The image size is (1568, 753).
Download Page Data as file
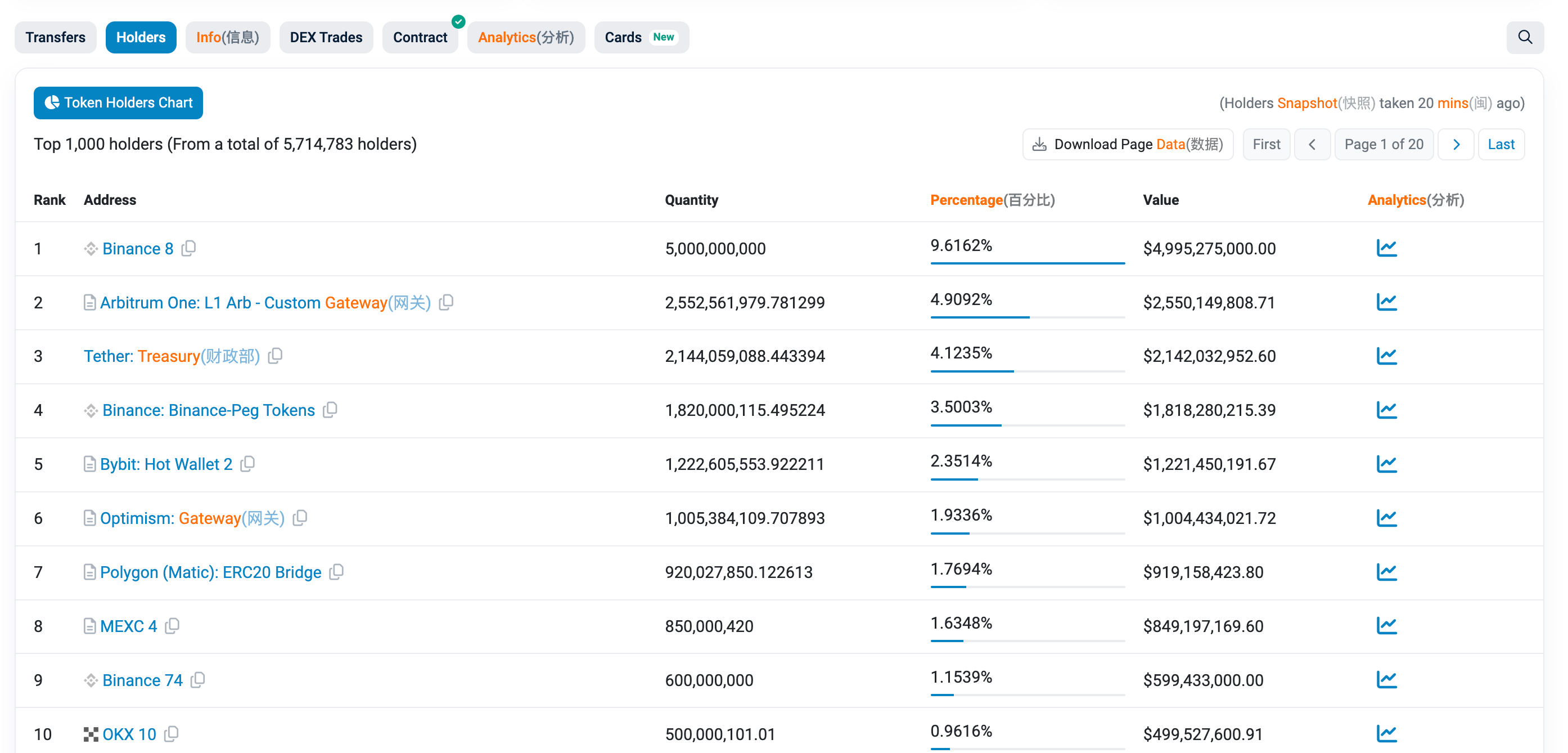(1127, 145)
